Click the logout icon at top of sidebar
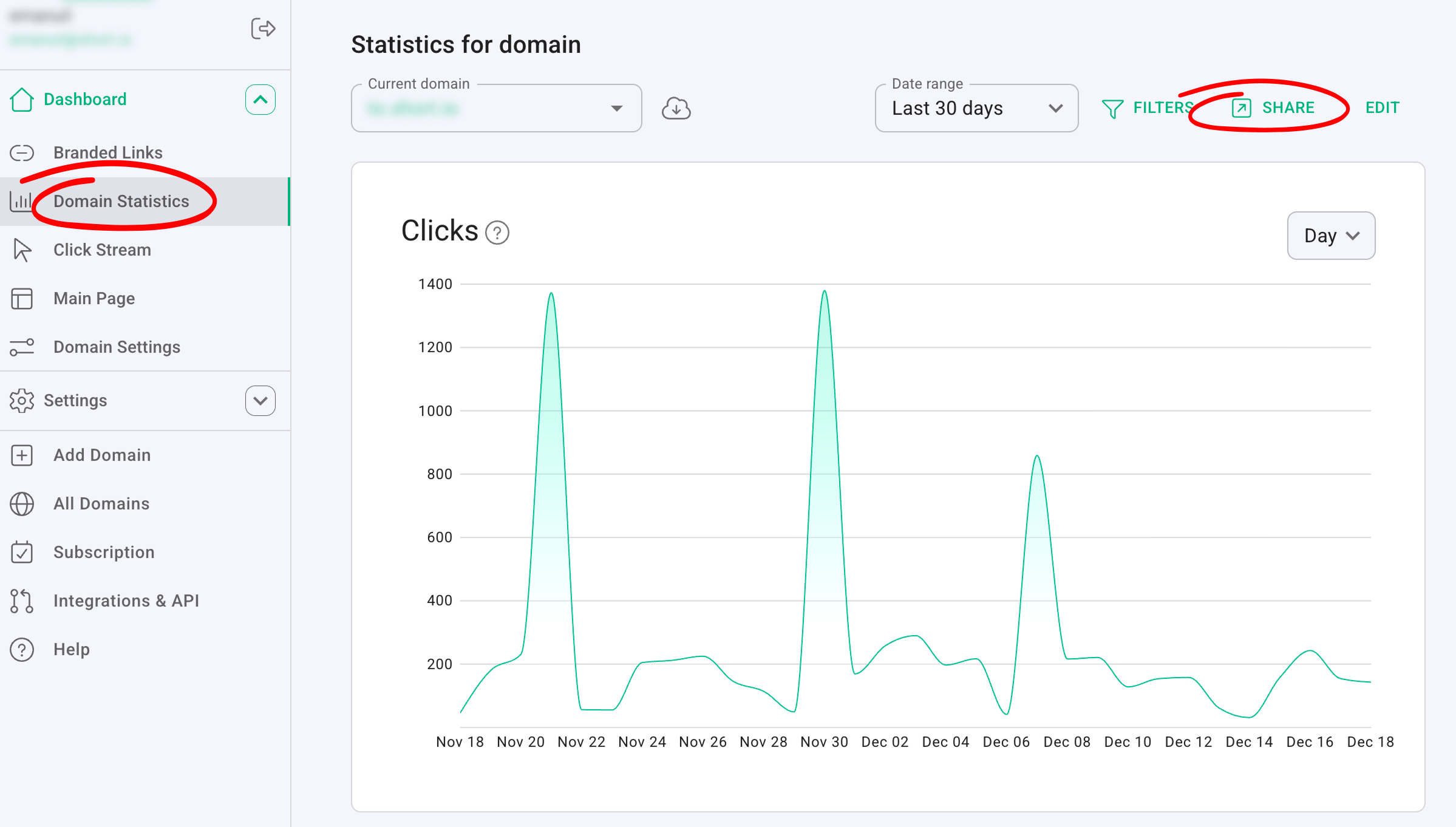 [263, 29]
